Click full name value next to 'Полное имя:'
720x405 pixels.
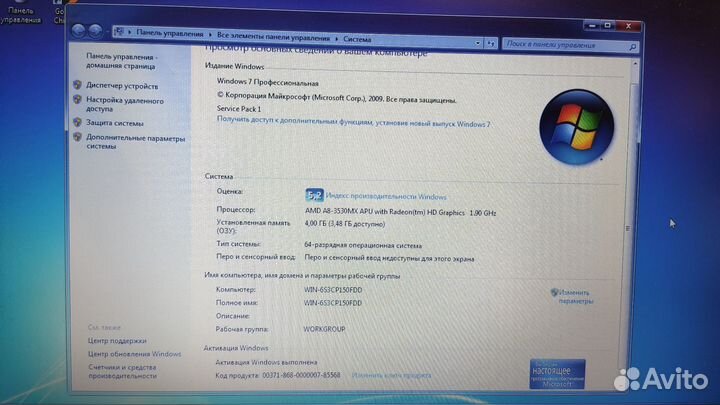tap(333, 303)
